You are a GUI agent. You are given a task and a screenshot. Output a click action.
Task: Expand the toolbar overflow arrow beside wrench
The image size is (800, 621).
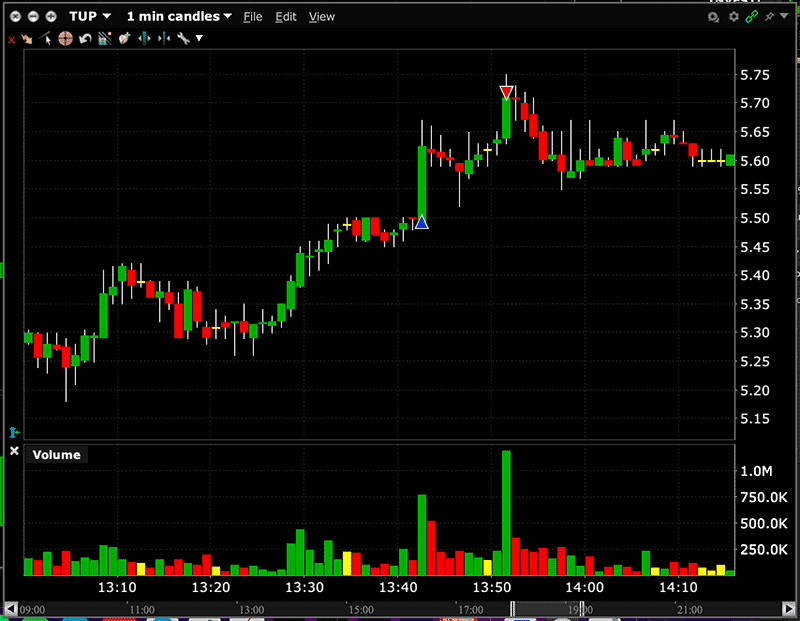click(199, 38)
